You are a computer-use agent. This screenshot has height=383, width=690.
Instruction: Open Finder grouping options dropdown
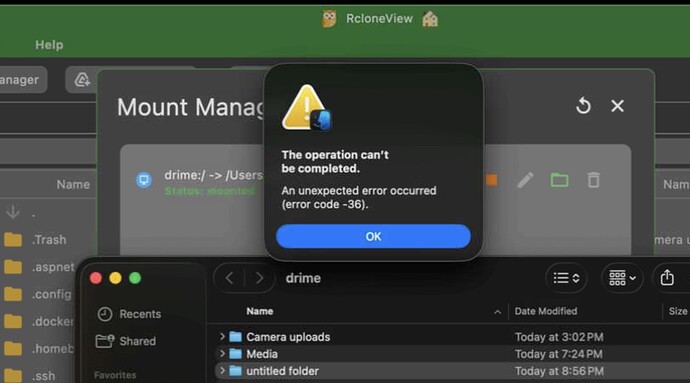tap(622, 278)
